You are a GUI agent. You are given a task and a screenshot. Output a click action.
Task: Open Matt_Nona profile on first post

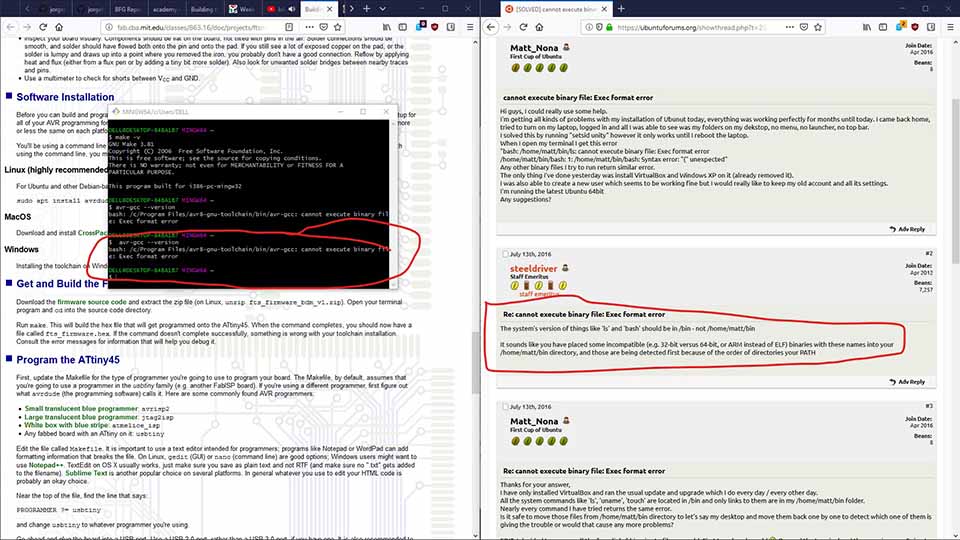[x=534, y=48]
